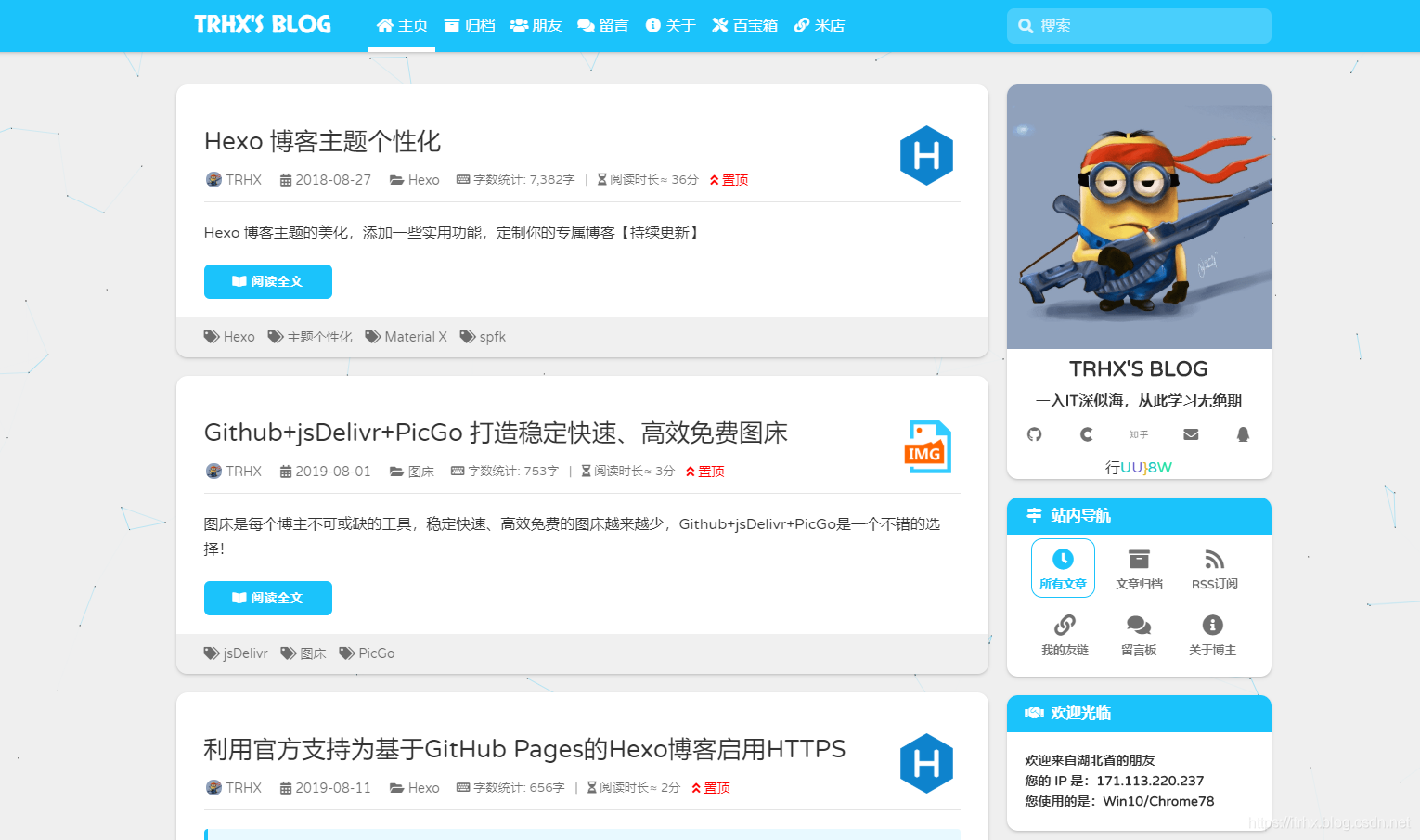
Task: Open the 米店 shop nav item
Action: pyautogui.click(x=820, y=26)
